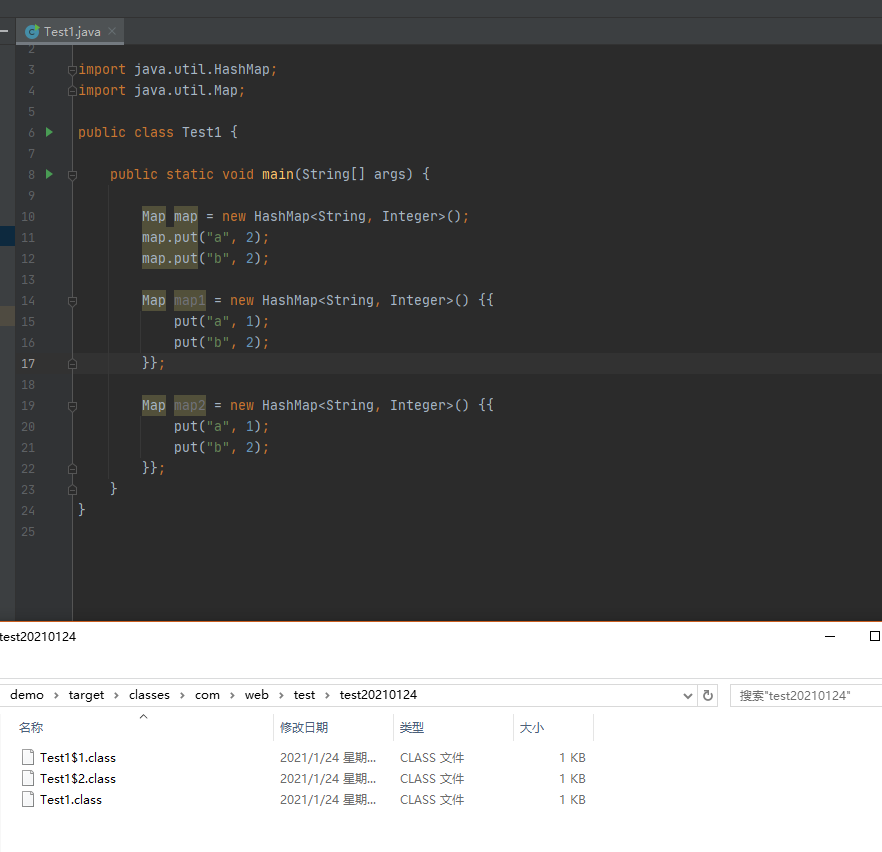Switch to the Test1.java editor tab

coord(70,31)
